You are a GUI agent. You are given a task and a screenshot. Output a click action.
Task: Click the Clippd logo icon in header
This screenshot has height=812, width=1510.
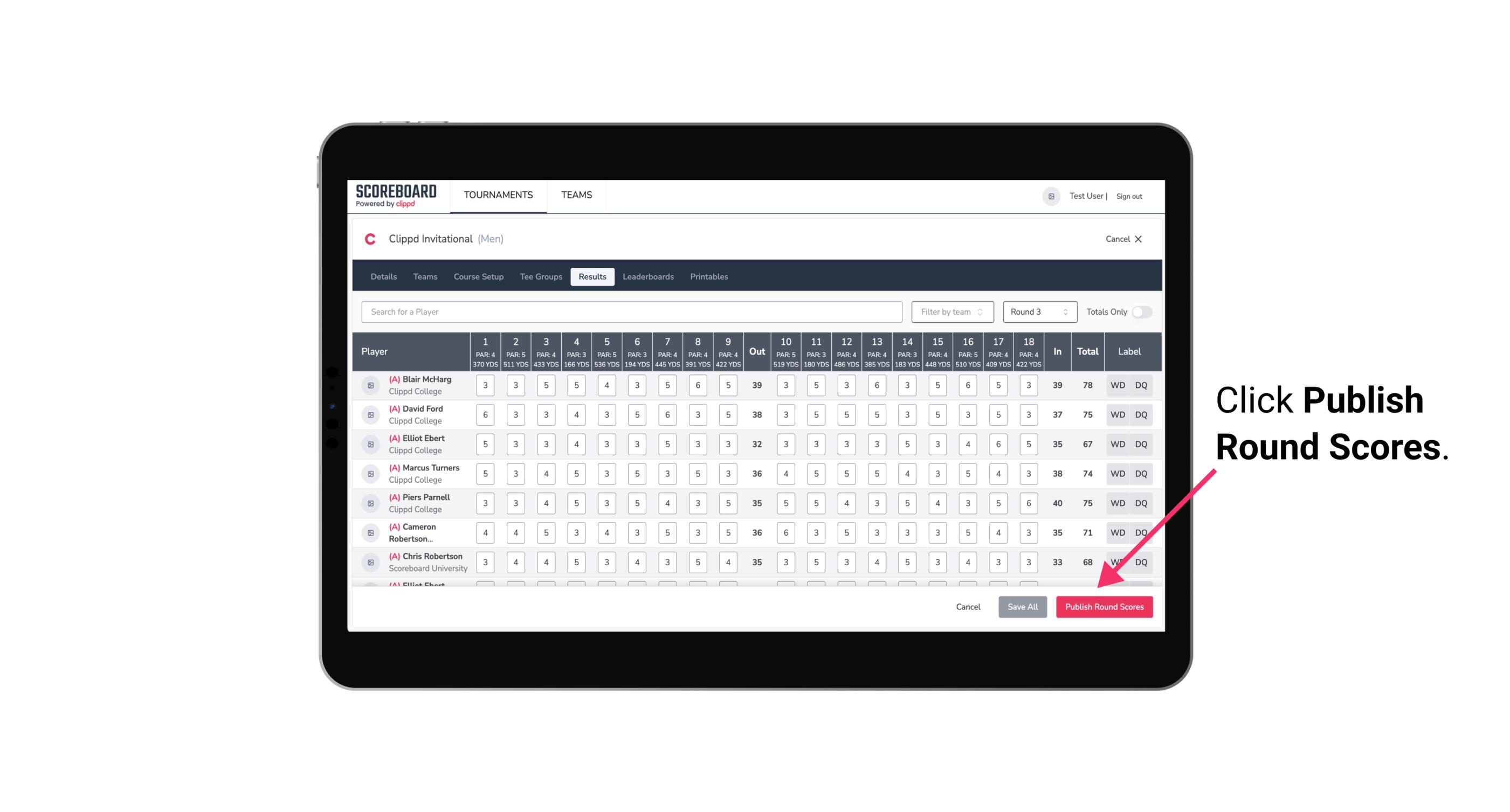click(370, 238)
